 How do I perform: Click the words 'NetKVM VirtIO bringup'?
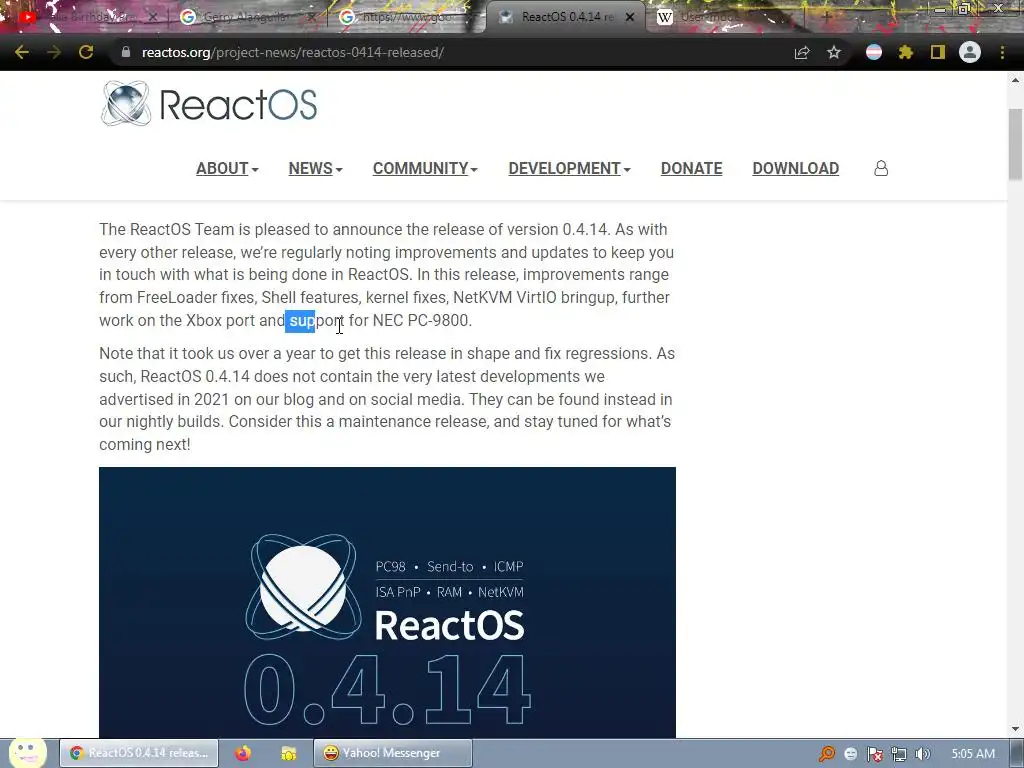click(534, 298)
